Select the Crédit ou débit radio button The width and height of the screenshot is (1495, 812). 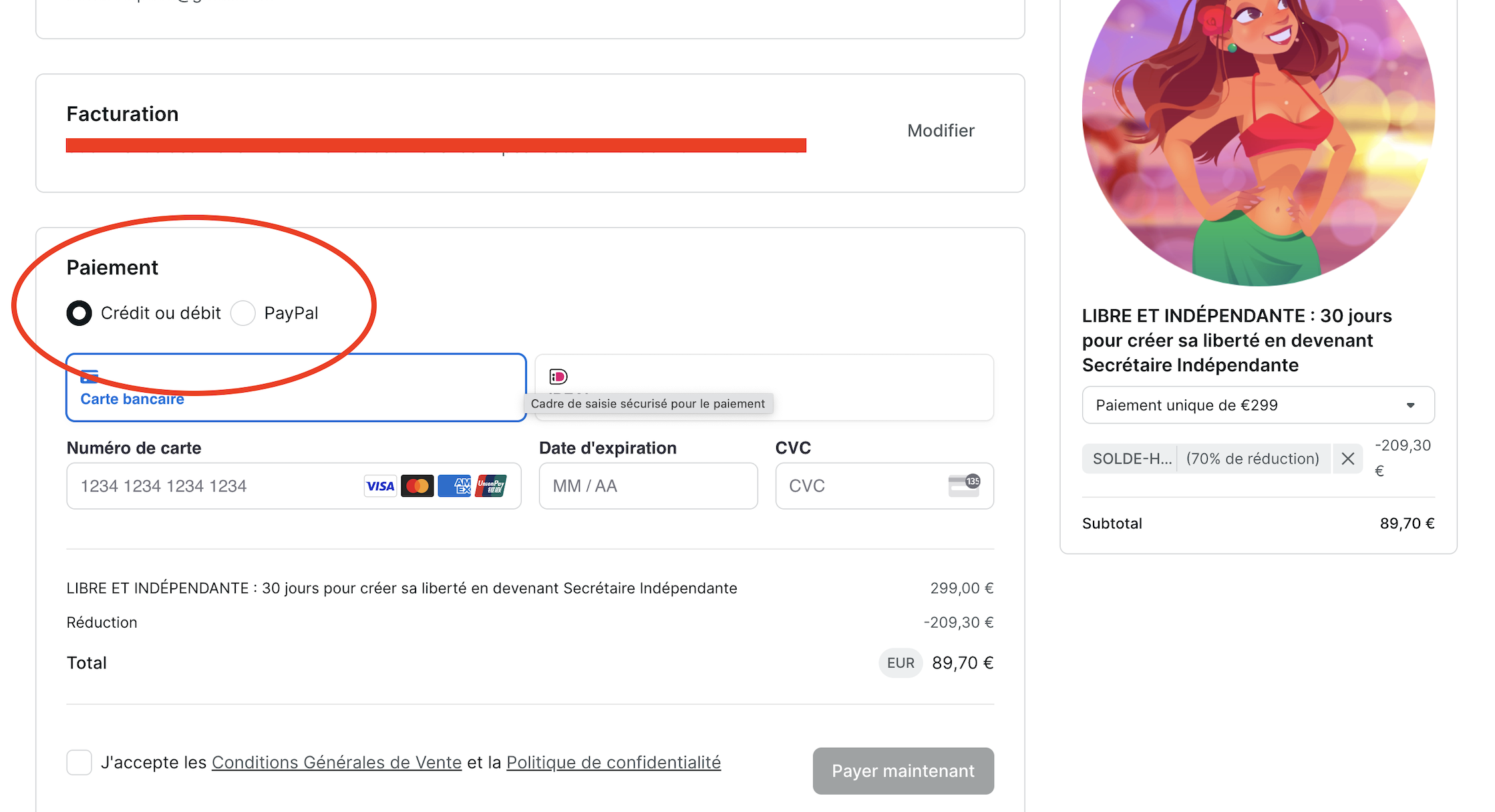click(x=79, y=313)
